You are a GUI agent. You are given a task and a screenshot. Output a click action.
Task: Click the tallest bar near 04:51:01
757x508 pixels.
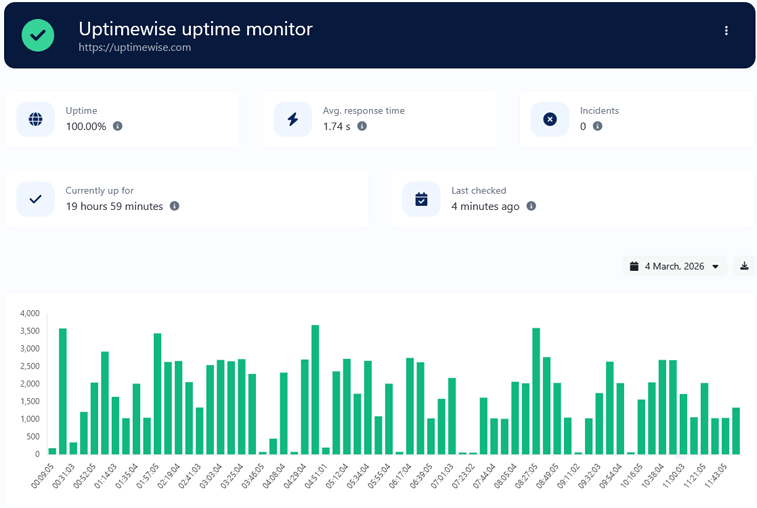pyautogui.click(x=315, y=390)
